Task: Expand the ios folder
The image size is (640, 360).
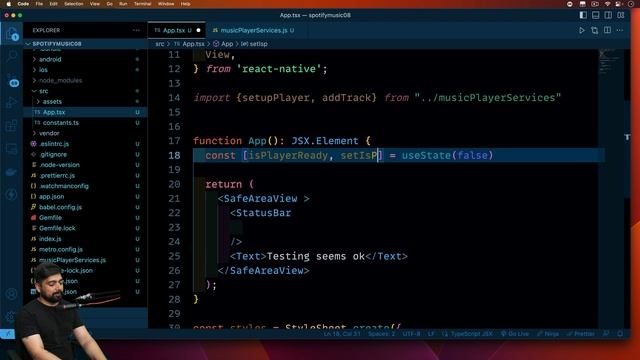Action: point(85,70)
